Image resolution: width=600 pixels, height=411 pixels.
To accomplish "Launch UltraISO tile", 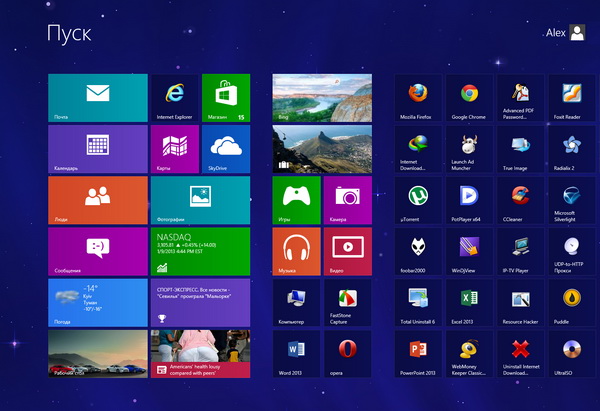I will (568, 354).
